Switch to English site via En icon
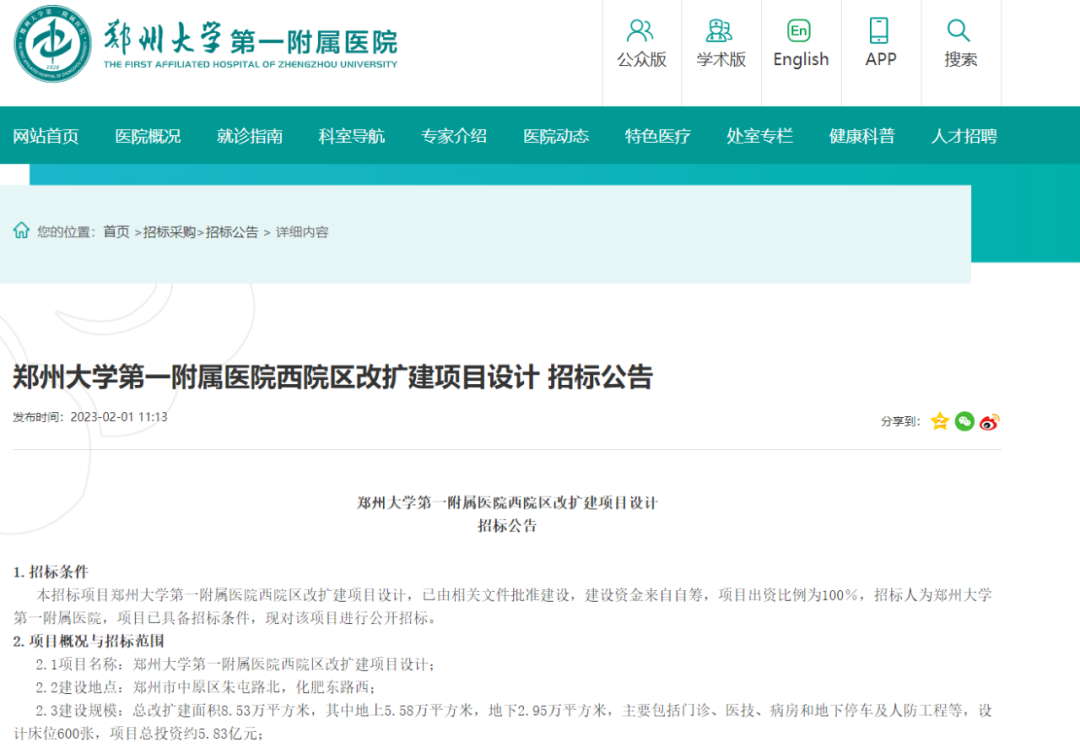1080x748 pixels. tap(799, 31)
